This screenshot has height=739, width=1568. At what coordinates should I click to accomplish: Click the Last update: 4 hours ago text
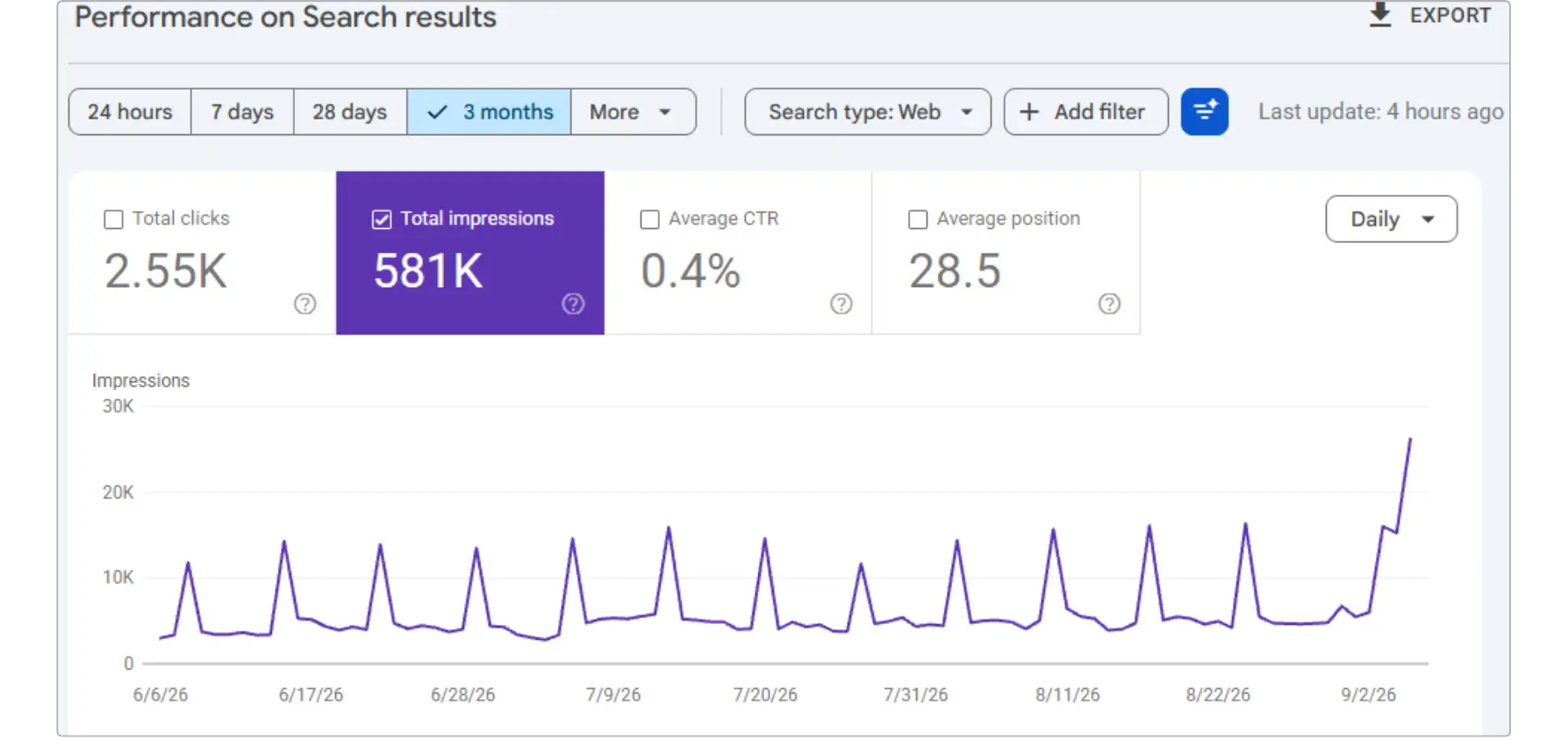pyautogui.click(x=1380, y=111)
